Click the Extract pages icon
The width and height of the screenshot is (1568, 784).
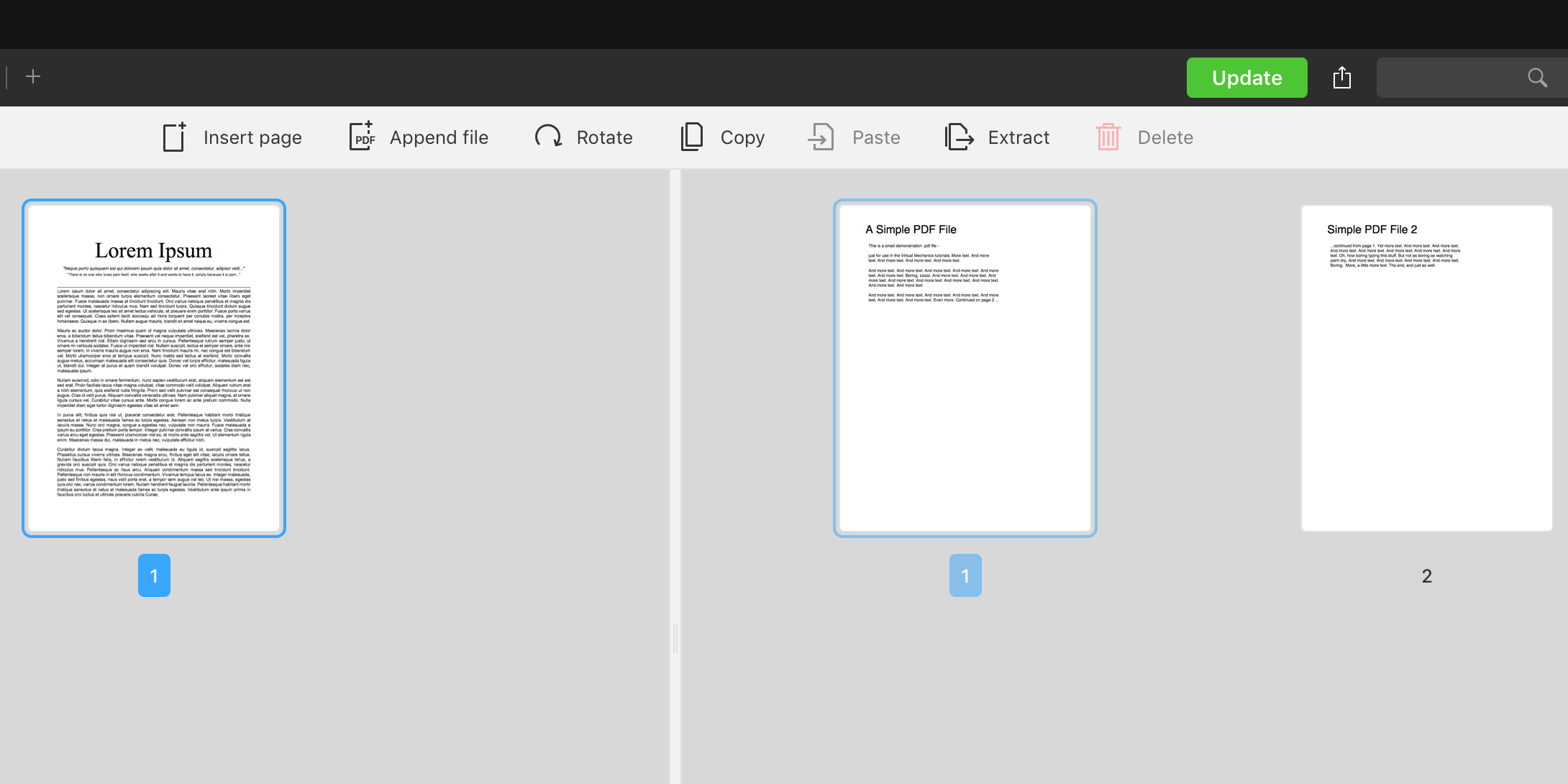click(x=959, y=137)
